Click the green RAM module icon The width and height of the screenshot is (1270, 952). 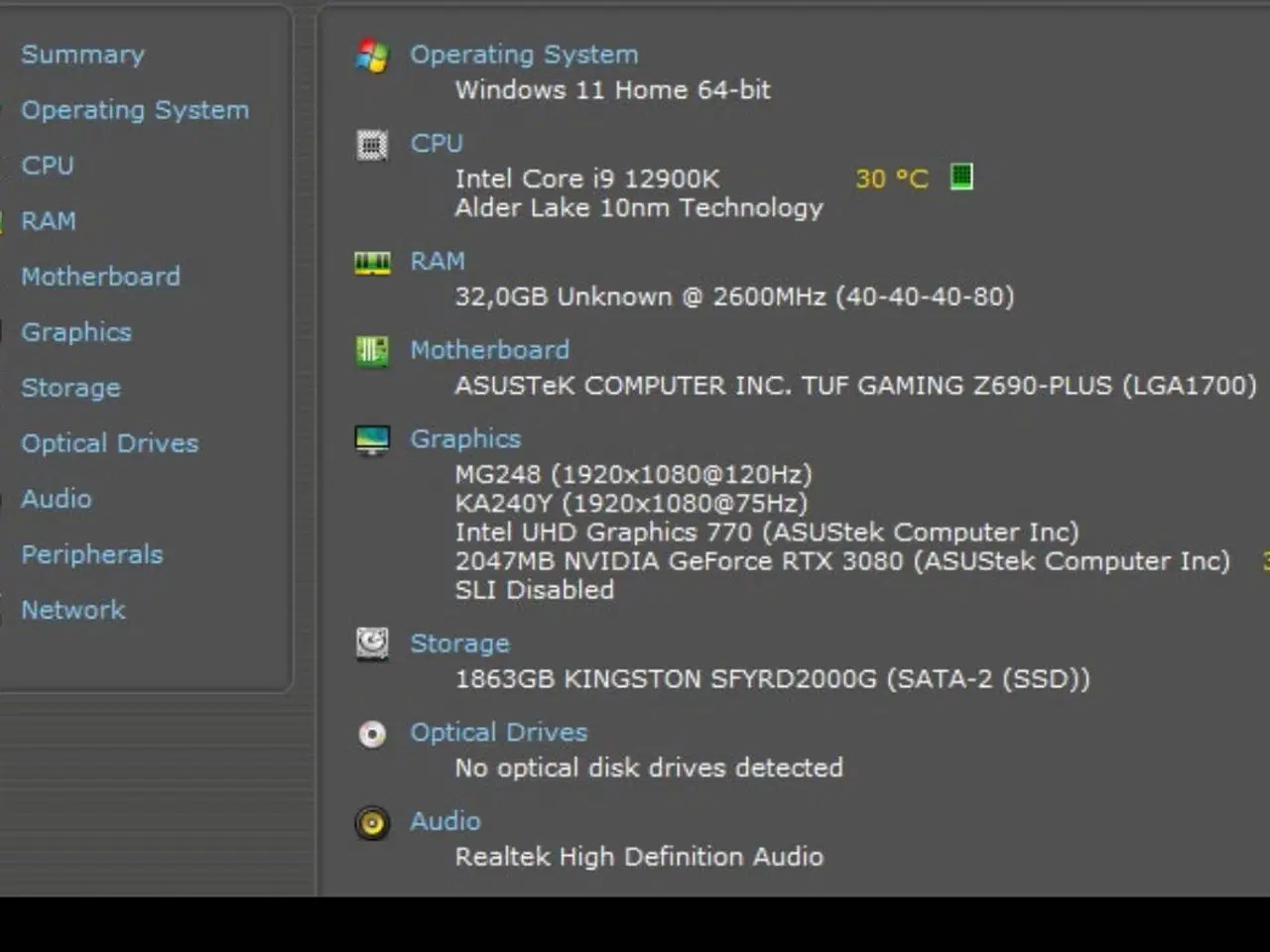(x=371, y=263)
